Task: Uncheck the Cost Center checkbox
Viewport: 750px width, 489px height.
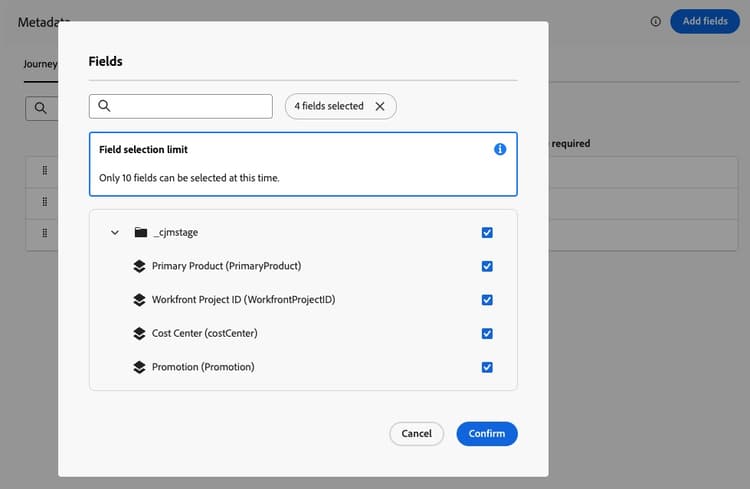Action: click(x=487, y=333)
